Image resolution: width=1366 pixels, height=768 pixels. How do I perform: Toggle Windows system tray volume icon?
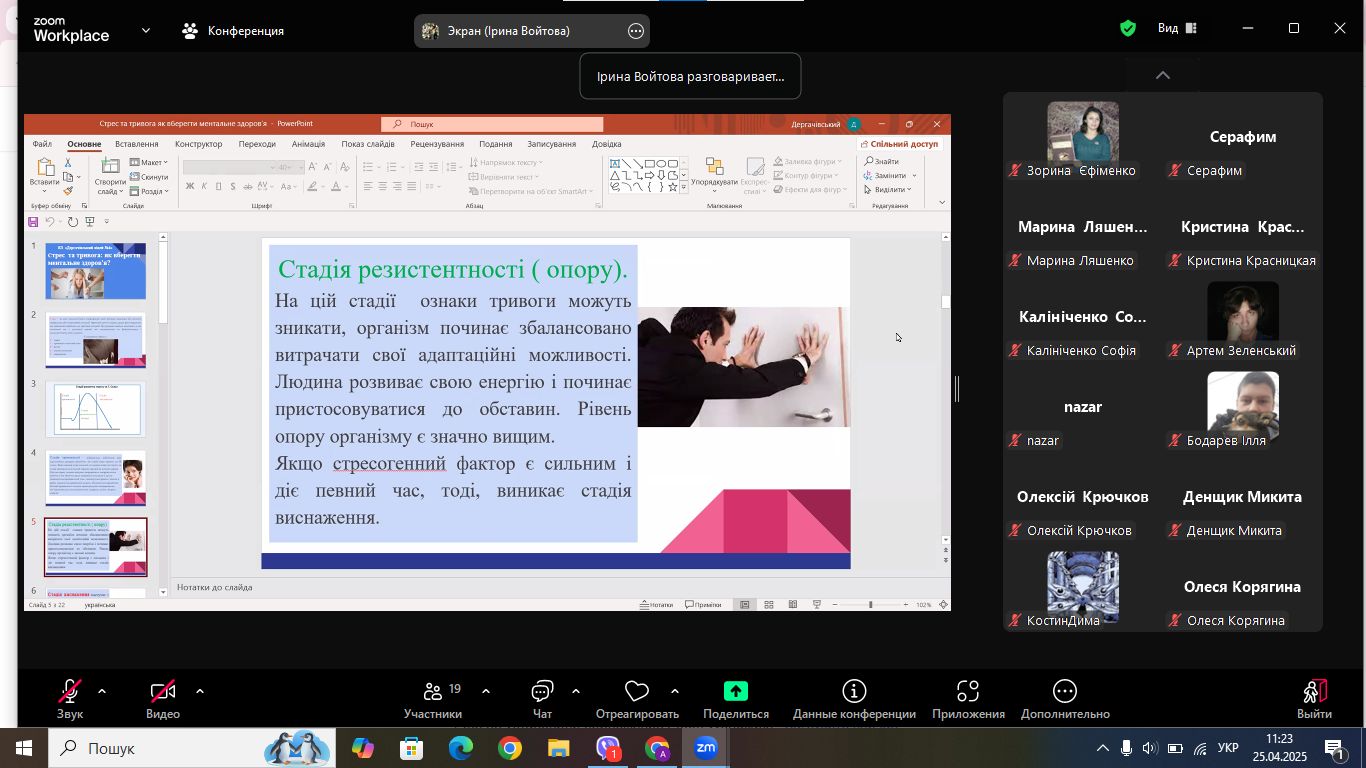click(x=1150, y=748)
